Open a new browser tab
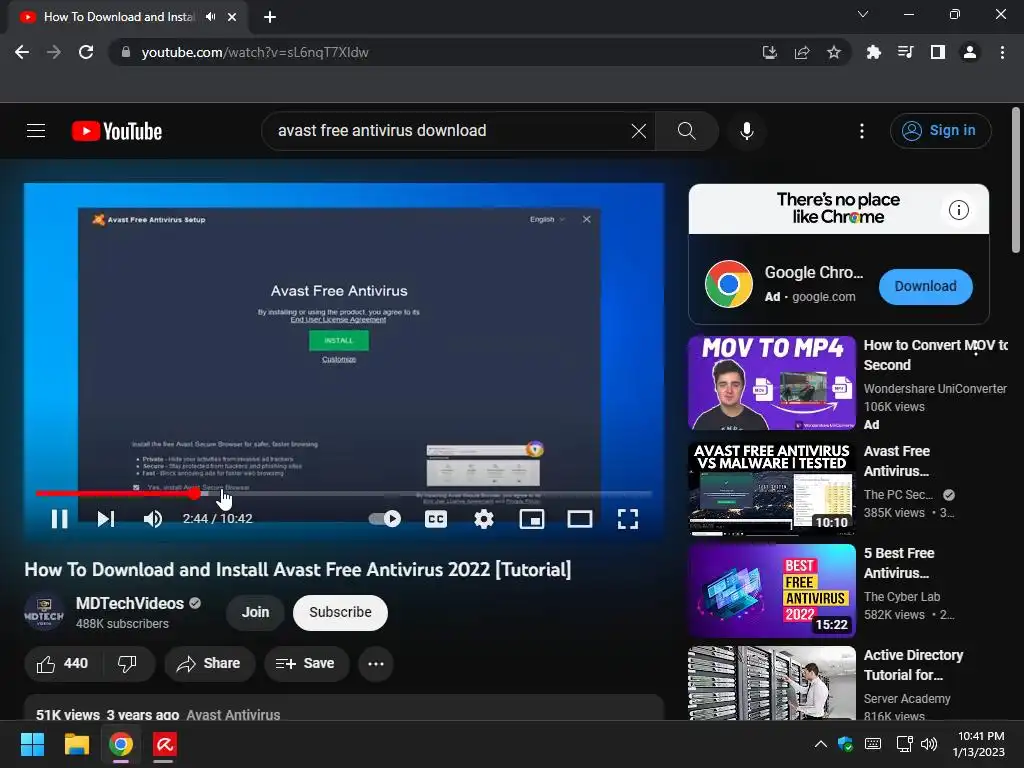1024x768 pixels. (x=270, y=17)
